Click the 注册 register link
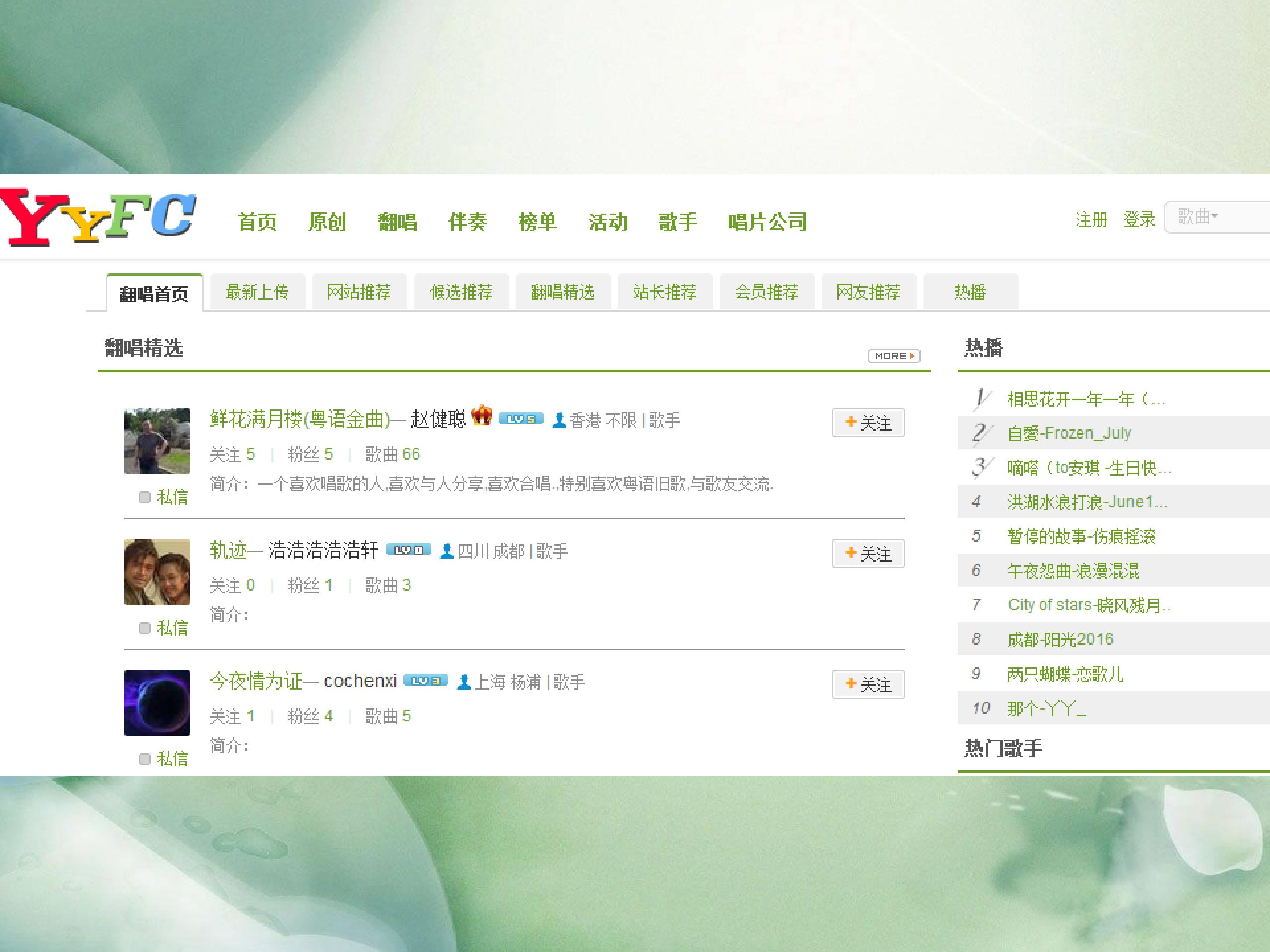Screen dimensions: 1270x952 click(x=1091, y=220)
